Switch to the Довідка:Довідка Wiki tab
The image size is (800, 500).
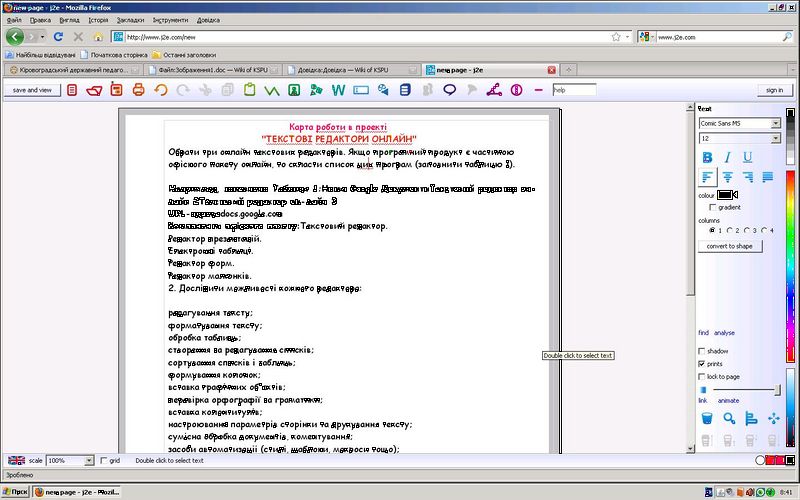pos(350,70)
